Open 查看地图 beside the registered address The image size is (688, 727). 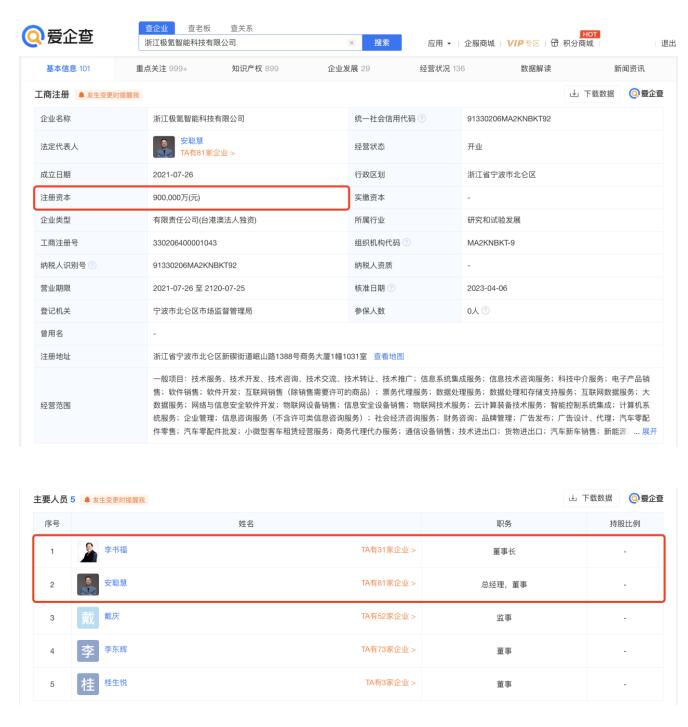[x=389, y=357]
